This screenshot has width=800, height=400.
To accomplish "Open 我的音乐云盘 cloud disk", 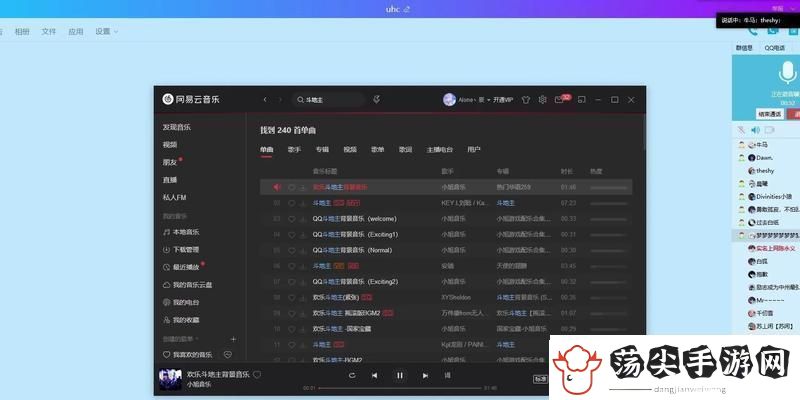I will pos(187,285).
